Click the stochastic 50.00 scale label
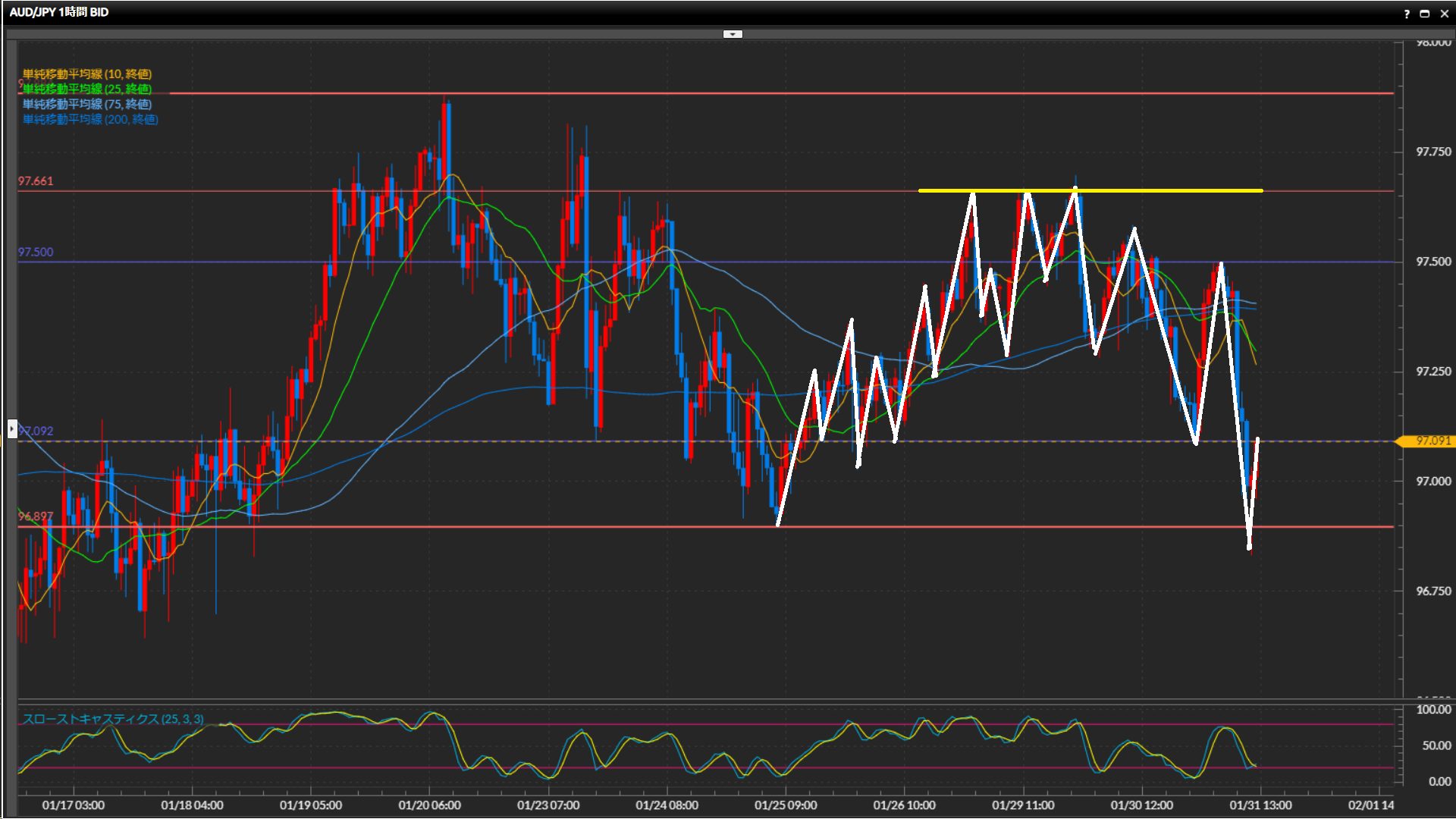 (x=1436, y=745)
